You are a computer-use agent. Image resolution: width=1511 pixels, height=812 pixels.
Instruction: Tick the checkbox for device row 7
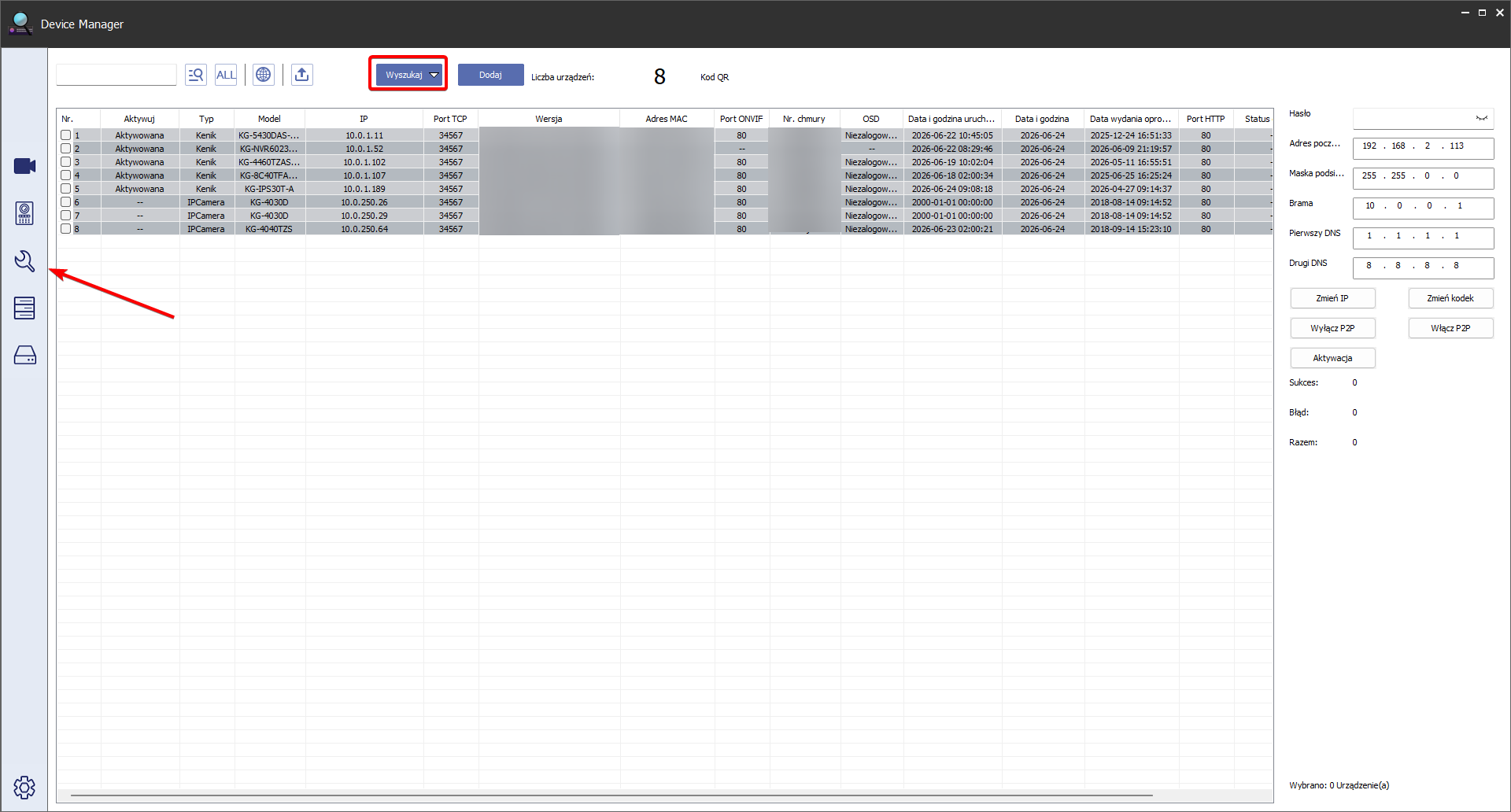(66, 216)
